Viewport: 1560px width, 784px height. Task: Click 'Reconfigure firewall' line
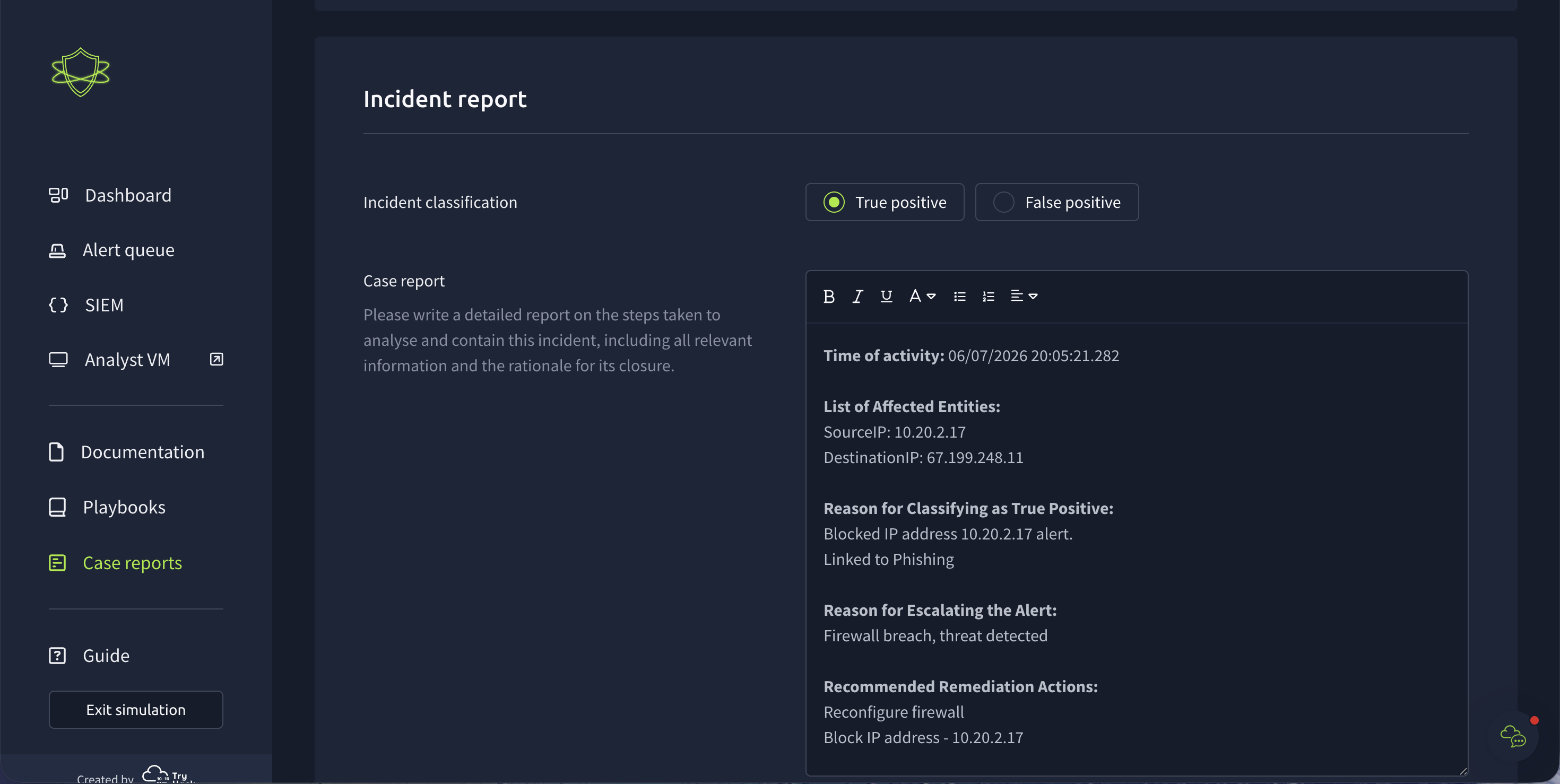tap(894, 712)
